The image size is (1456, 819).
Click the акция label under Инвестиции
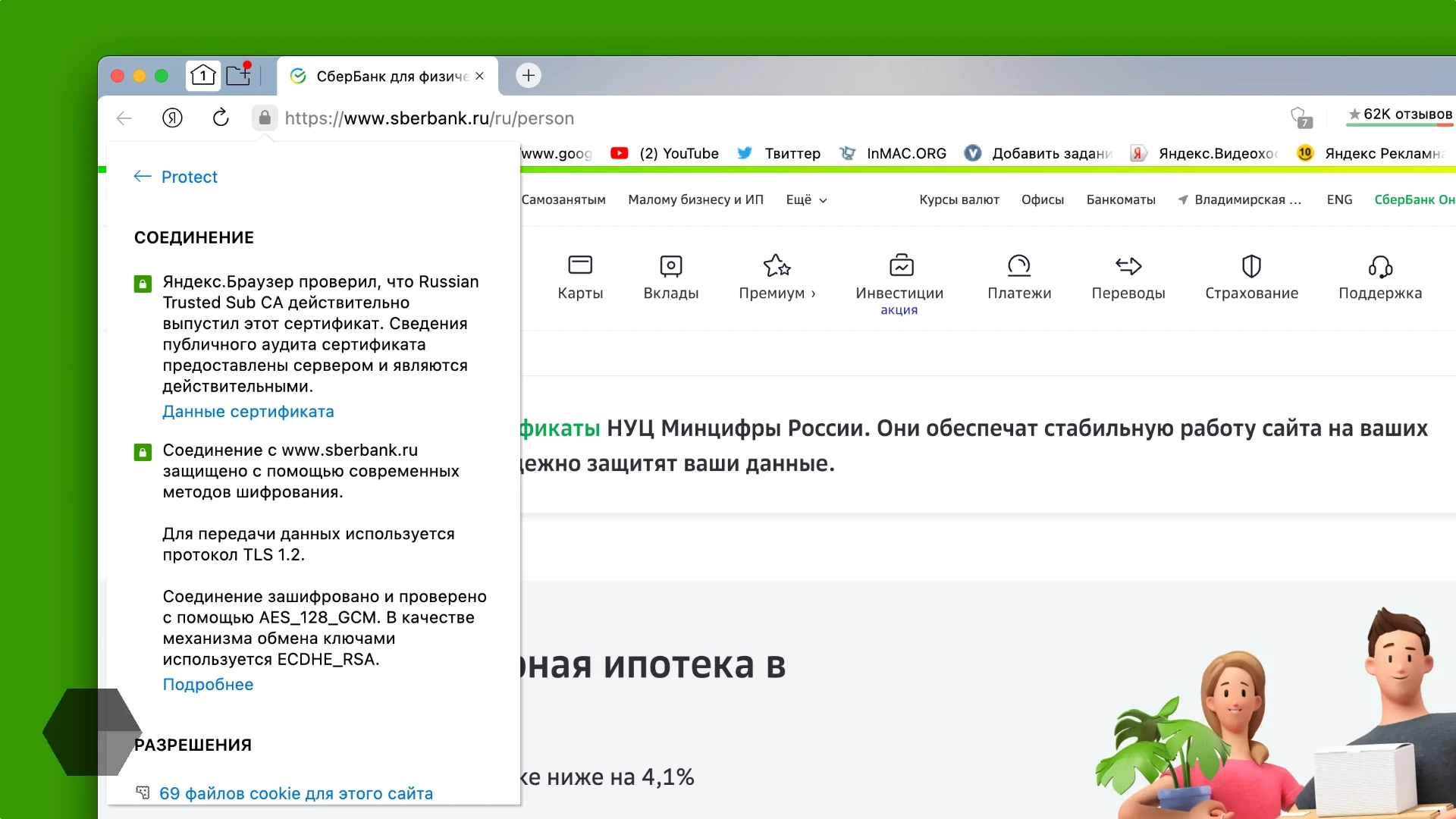point(899,310)
